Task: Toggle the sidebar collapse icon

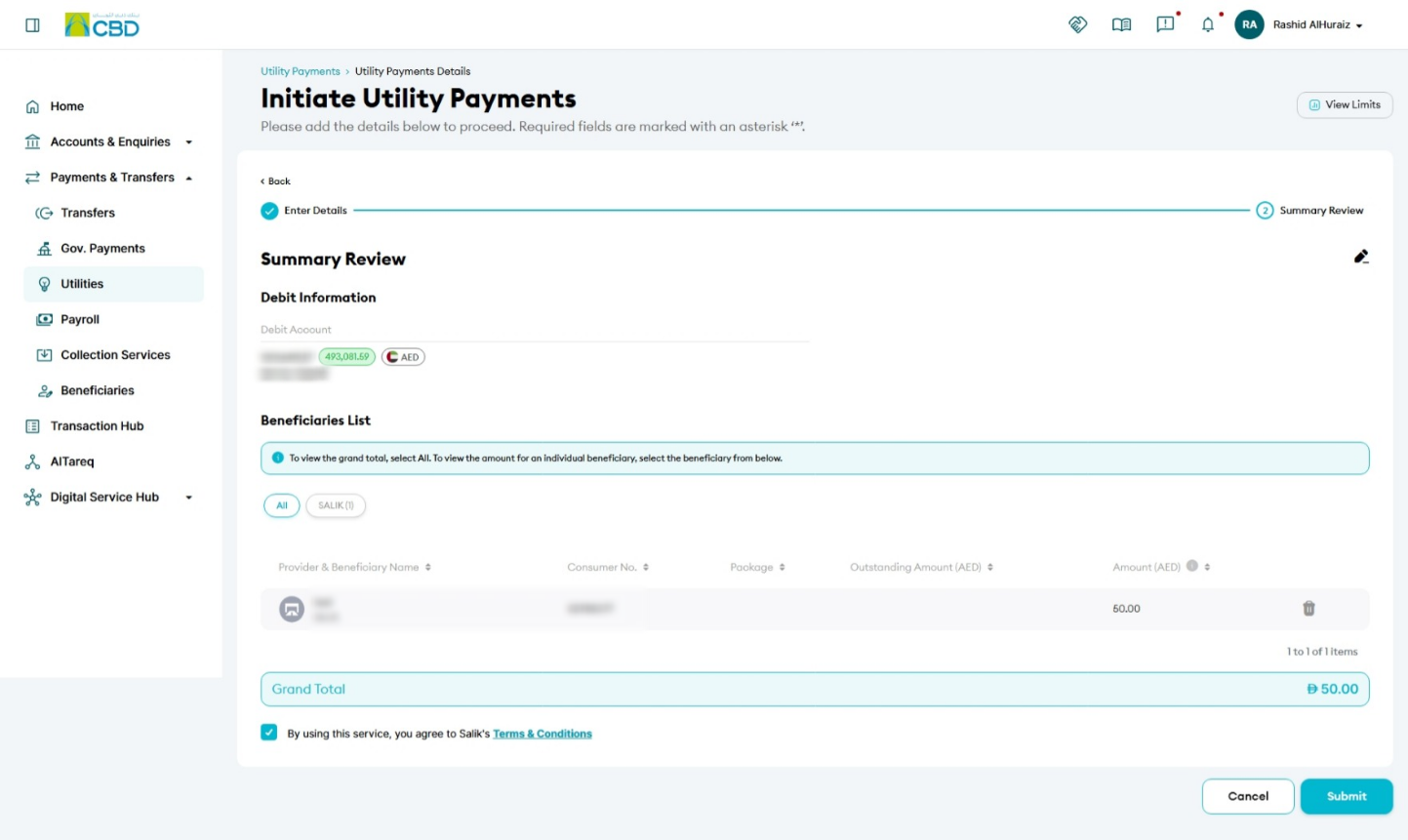Action: coord(32,25)
